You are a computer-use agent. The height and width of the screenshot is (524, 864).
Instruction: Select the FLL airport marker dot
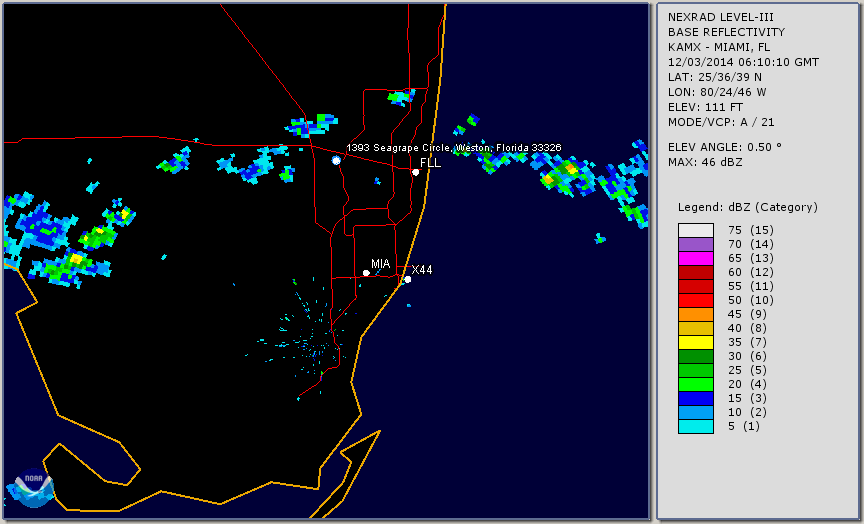pyautogui.click(x=415, y=172)
